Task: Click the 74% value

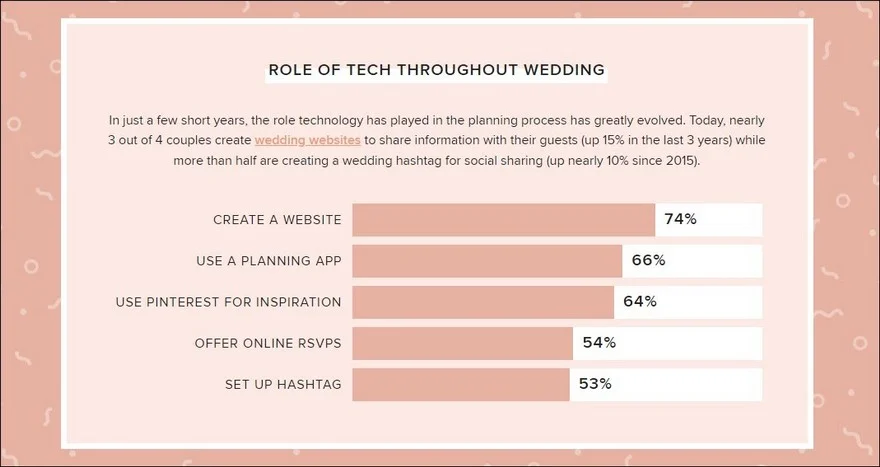Action: point(680,220)
